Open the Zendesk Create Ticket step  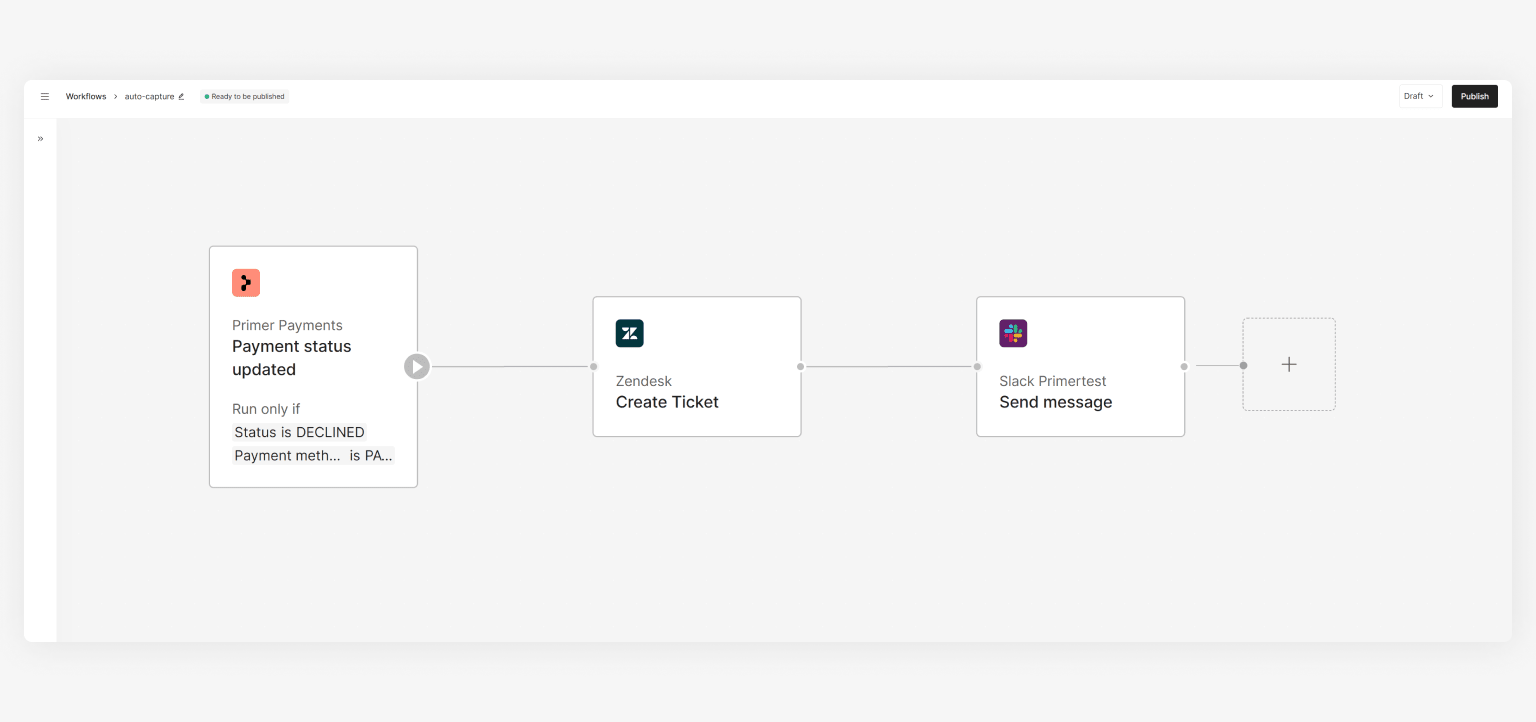(697, 366)
